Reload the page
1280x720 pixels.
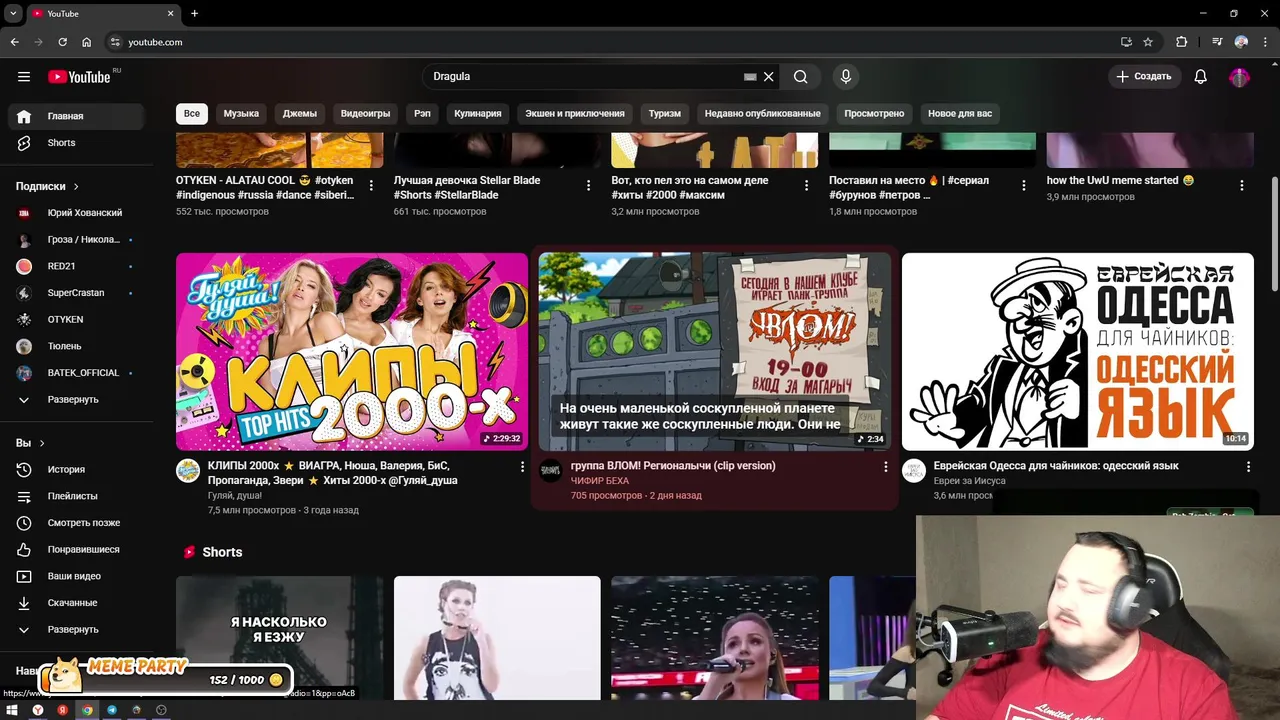tap(62, 42)
